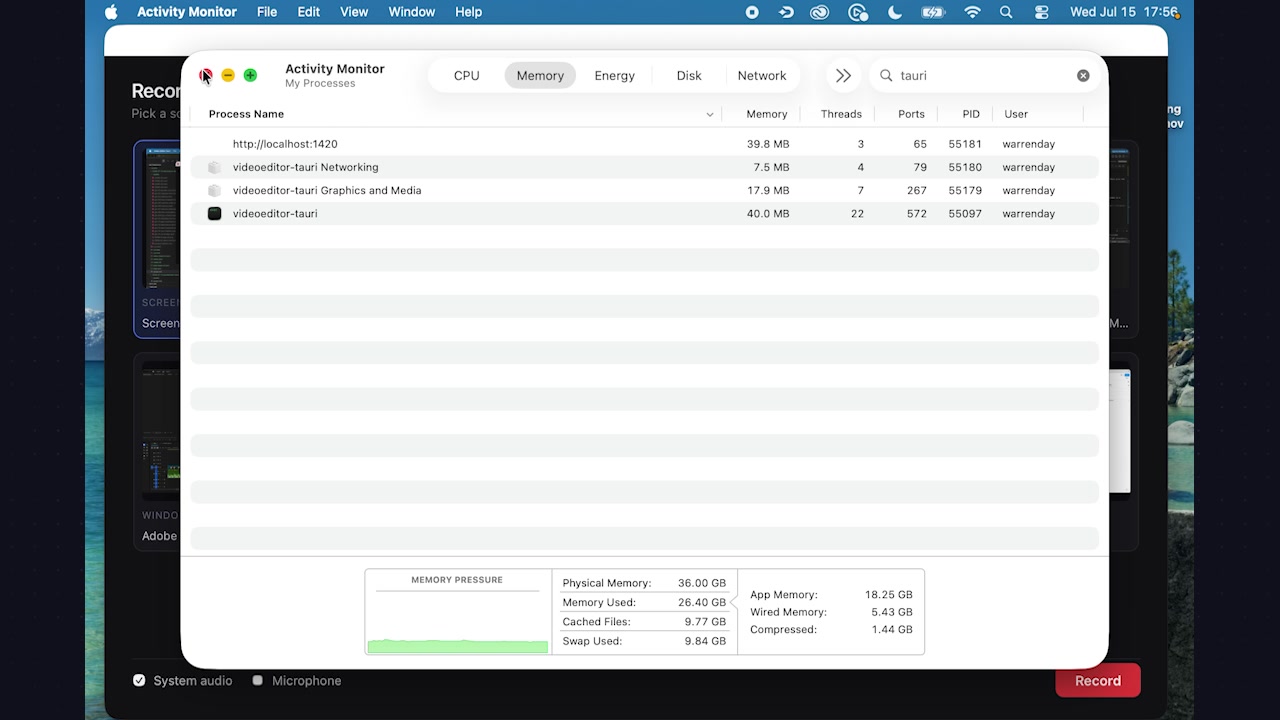Open the Window menu
The height and width of the screenshot is (720, 1280).
tap(412, 12)
